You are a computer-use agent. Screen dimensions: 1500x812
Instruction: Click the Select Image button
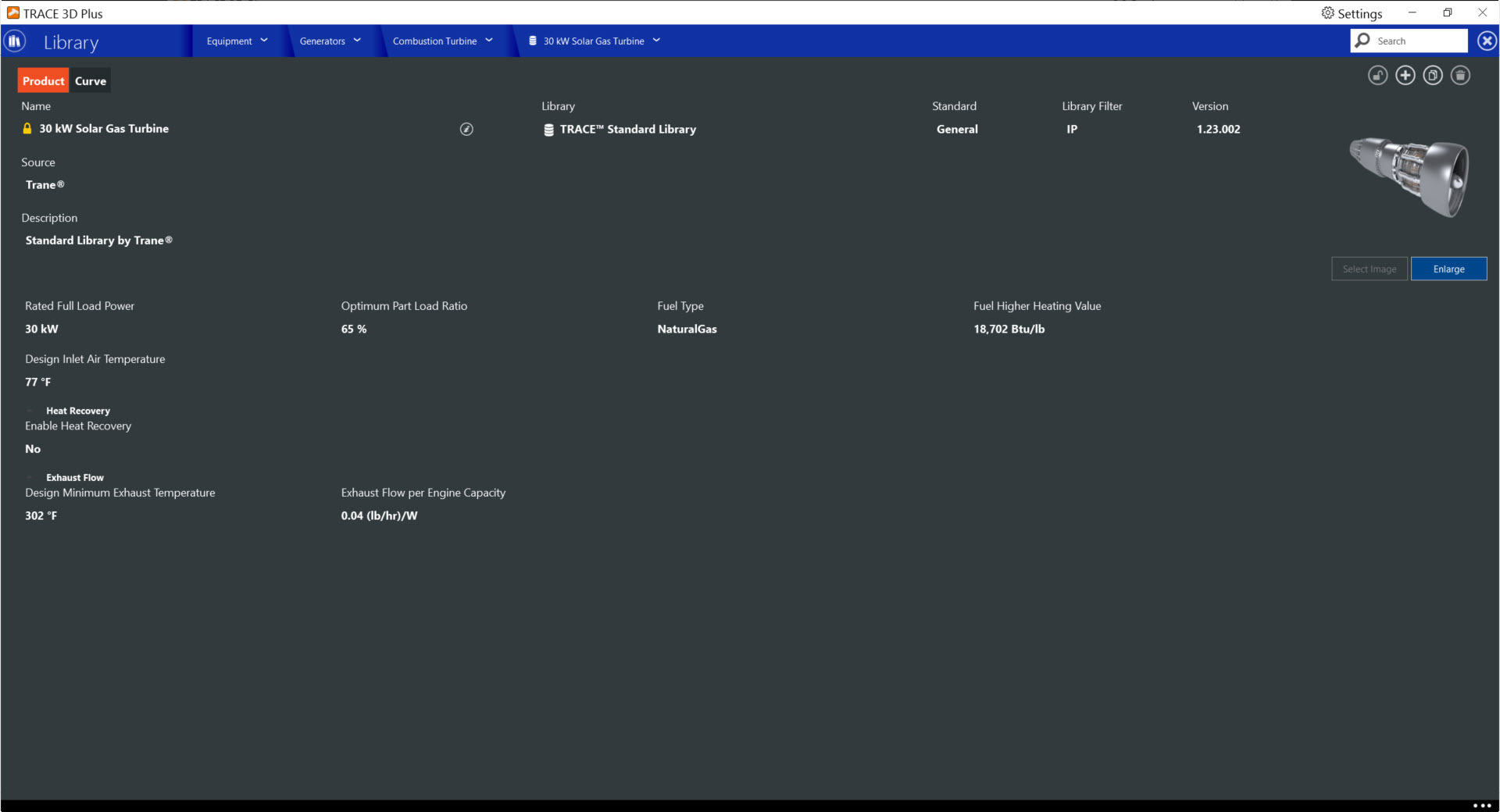(1369, 269)
